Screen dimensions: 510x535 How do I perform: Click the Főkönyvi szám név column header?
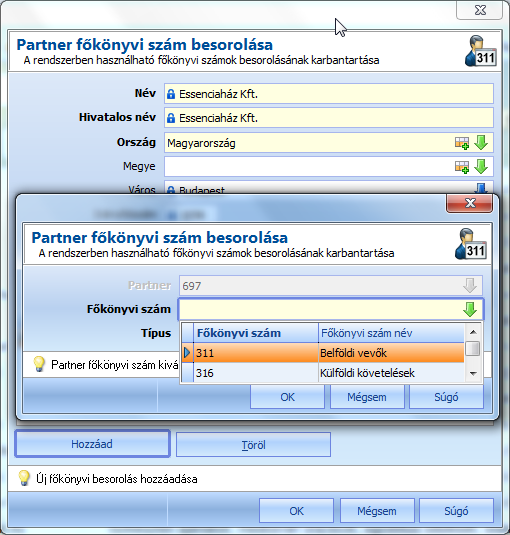coord(391,333)
